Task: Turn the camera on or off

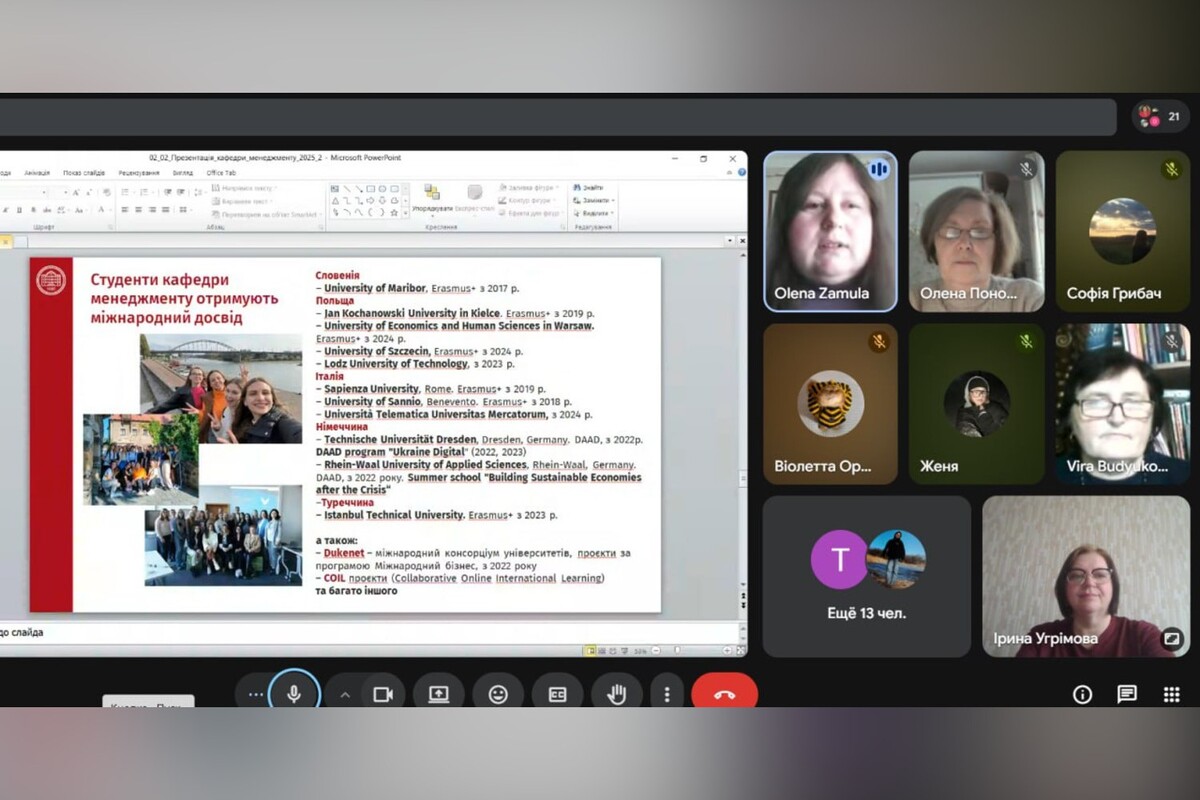Action: pos(382,694)
